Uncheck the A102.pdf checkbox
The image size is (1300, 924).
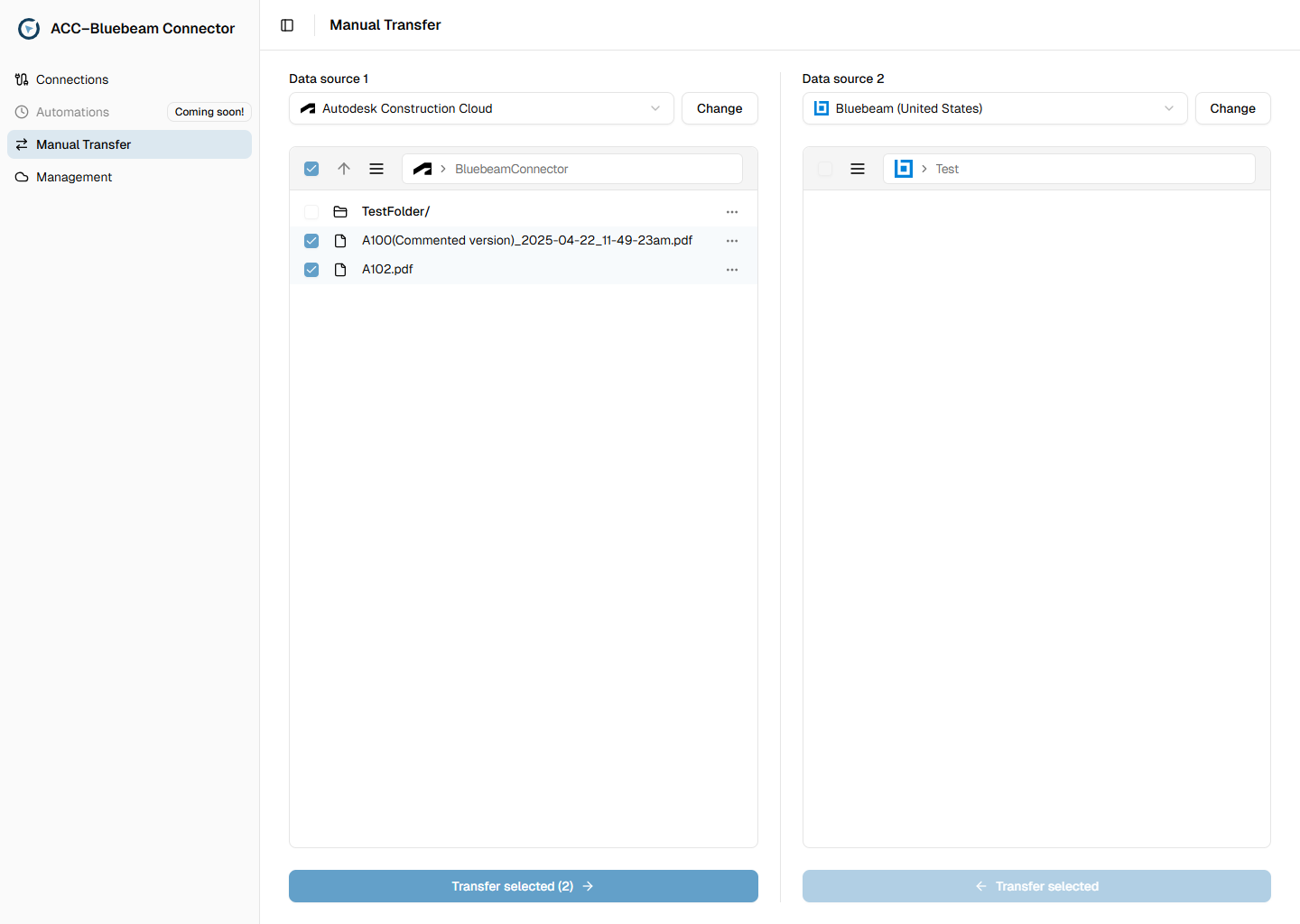point(311,270)
